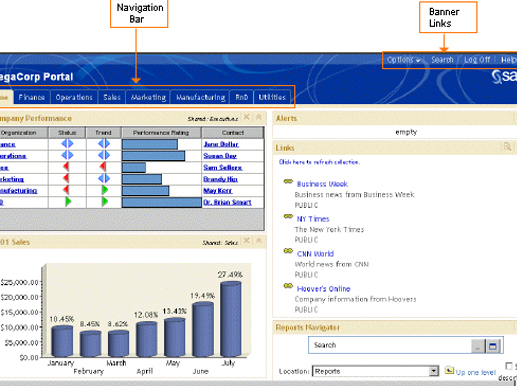Click the link icon beside Hoover's Online

pos(288,286)
